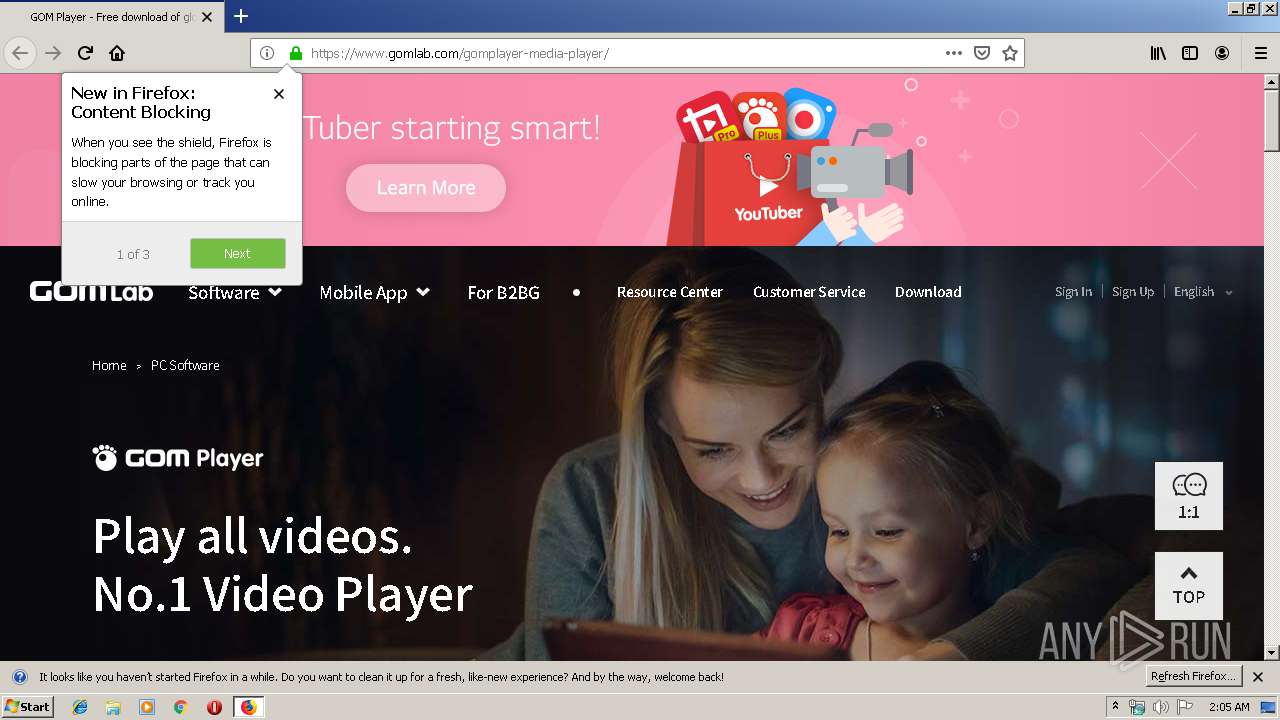Expand the Software menu
1280x720 pixels.
234,292
